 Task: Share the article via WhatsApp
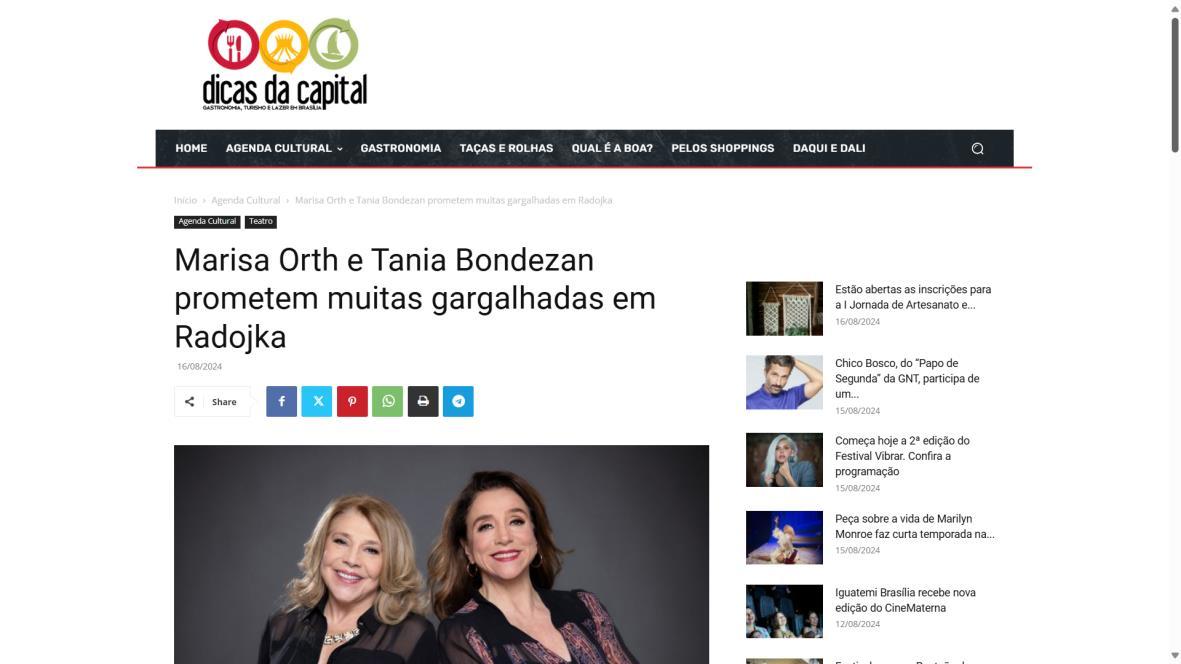coord(387,401)
